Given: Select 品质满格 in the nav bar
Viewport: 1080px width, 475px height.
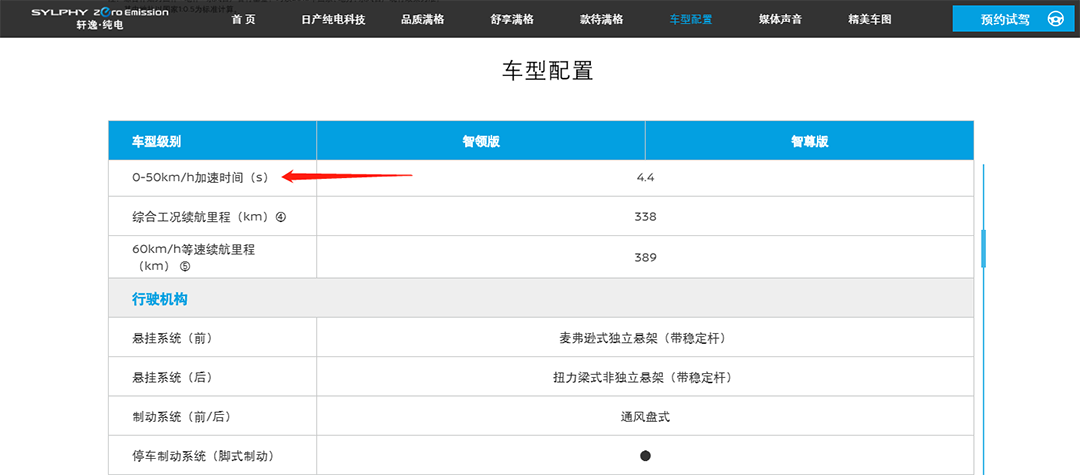Looking at the screenshot, I should click(422, 19).
